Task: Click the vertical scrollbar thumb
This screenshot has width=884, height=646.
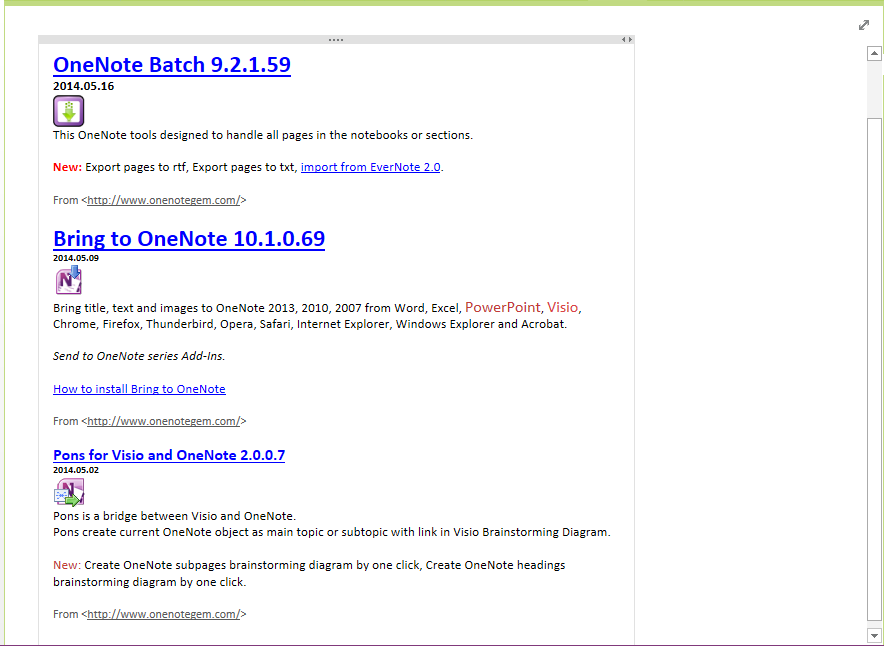Action: pyautogui.click(x=874, y=369)
